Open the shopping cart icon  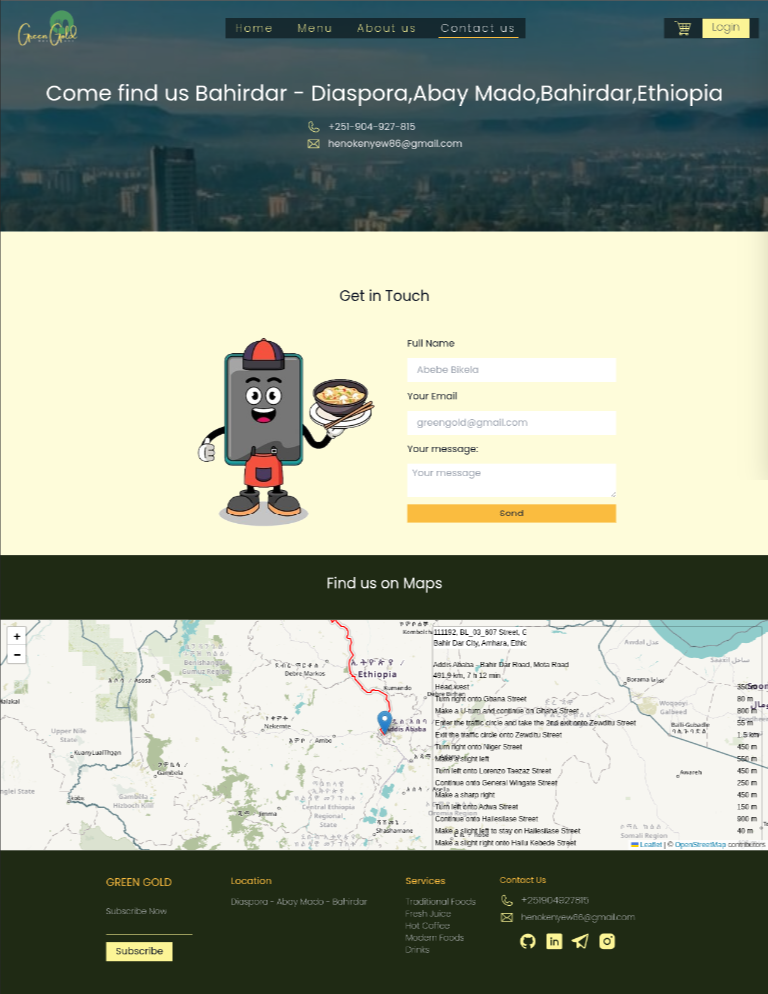coord(683,28)
